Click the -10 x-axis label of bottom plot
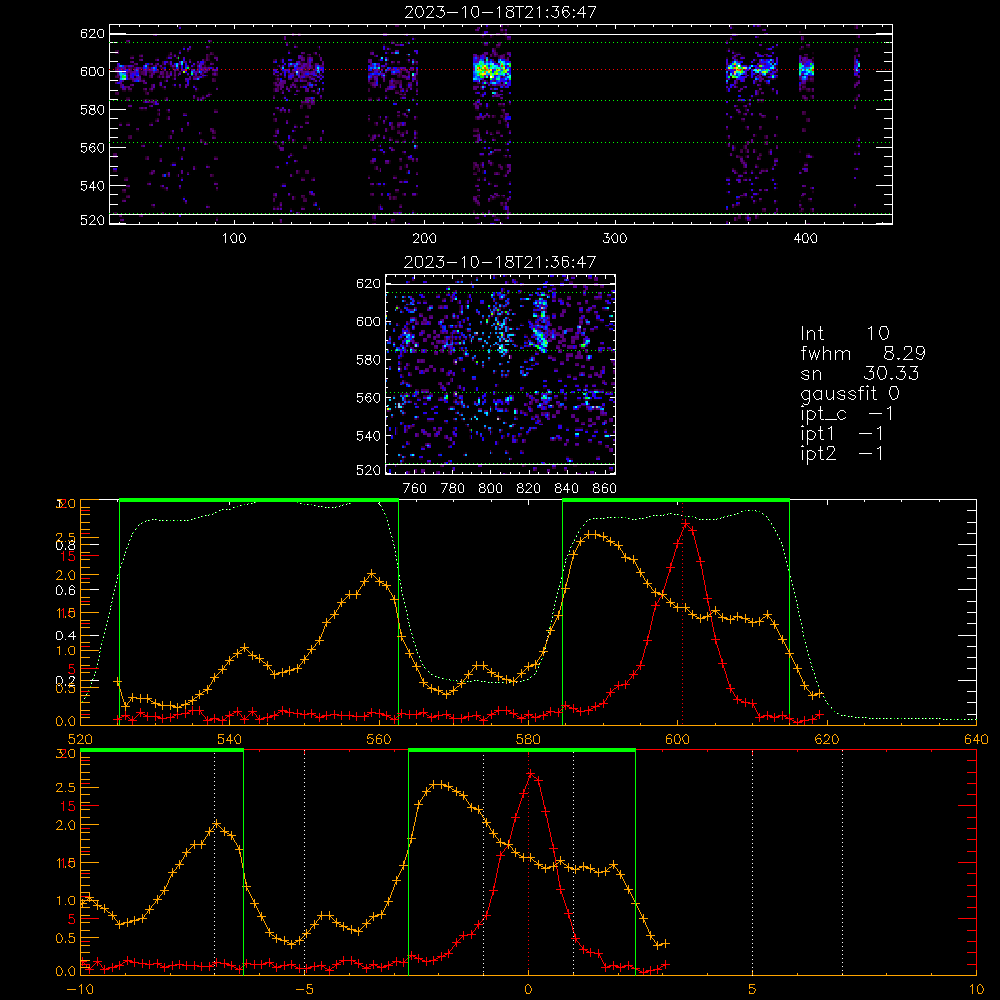This screenshot has width=1000, height=1000. point(80,990)
